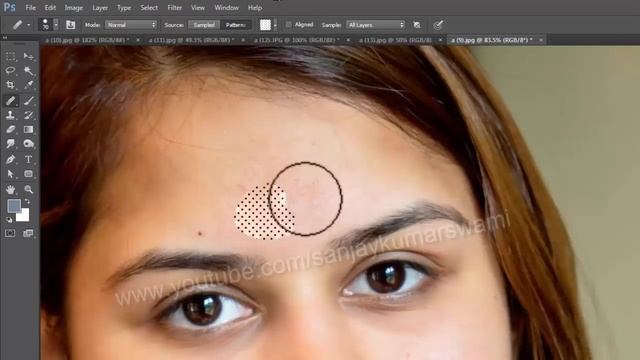Open the Select menu
This screenshot has width=640, height=360.
click(149, 8)
